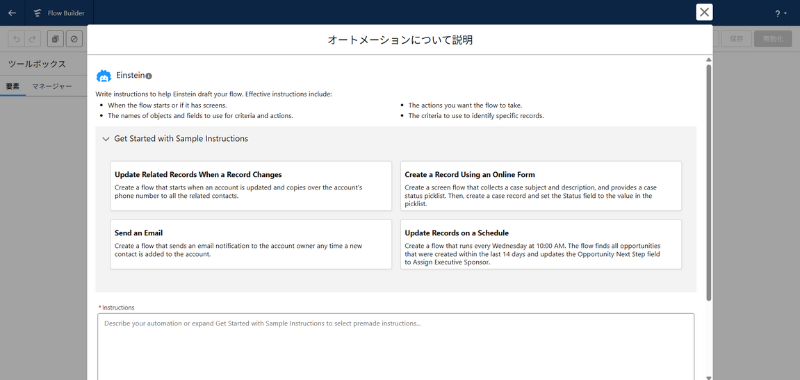
Task: Click the 有効化 button
Action: click(773, 39)
